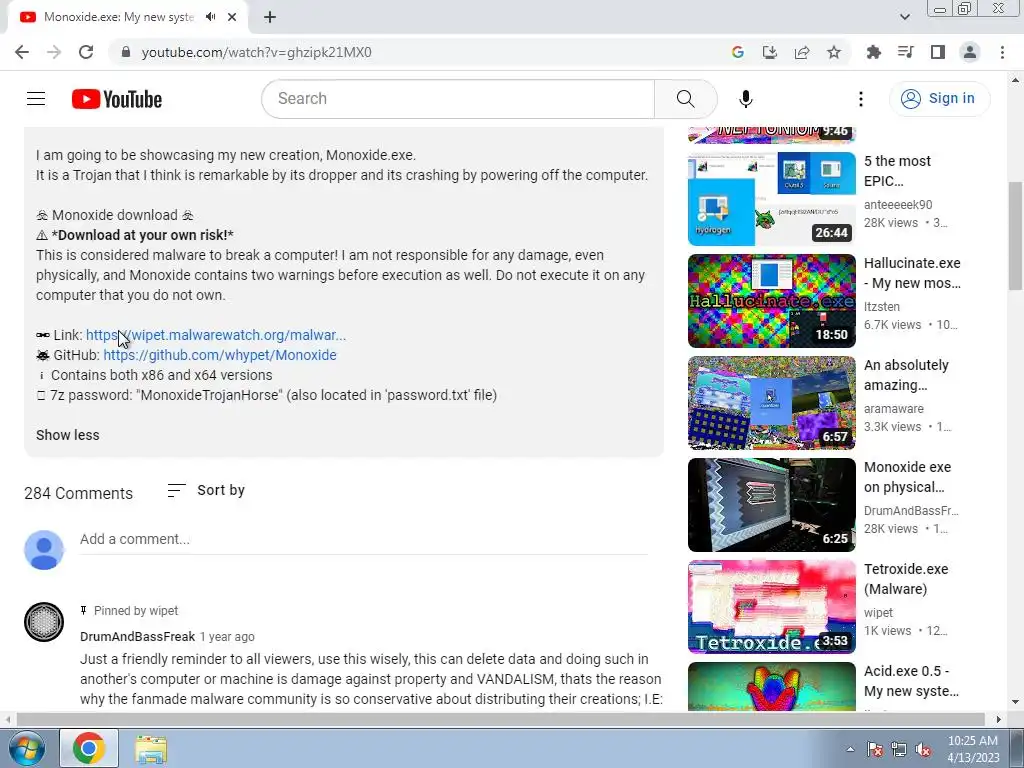Click the padlock site info icon
Image resolution: width=1024 pixels, height=768 pixels.
point(126,52)
